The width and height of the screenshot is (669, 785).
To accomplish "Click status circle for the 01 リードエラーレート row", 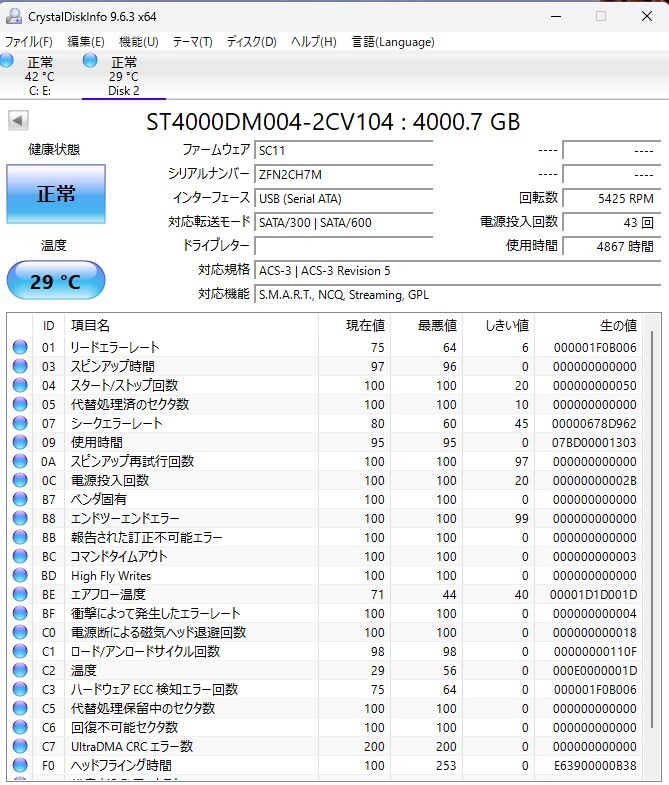I will 20,347.
